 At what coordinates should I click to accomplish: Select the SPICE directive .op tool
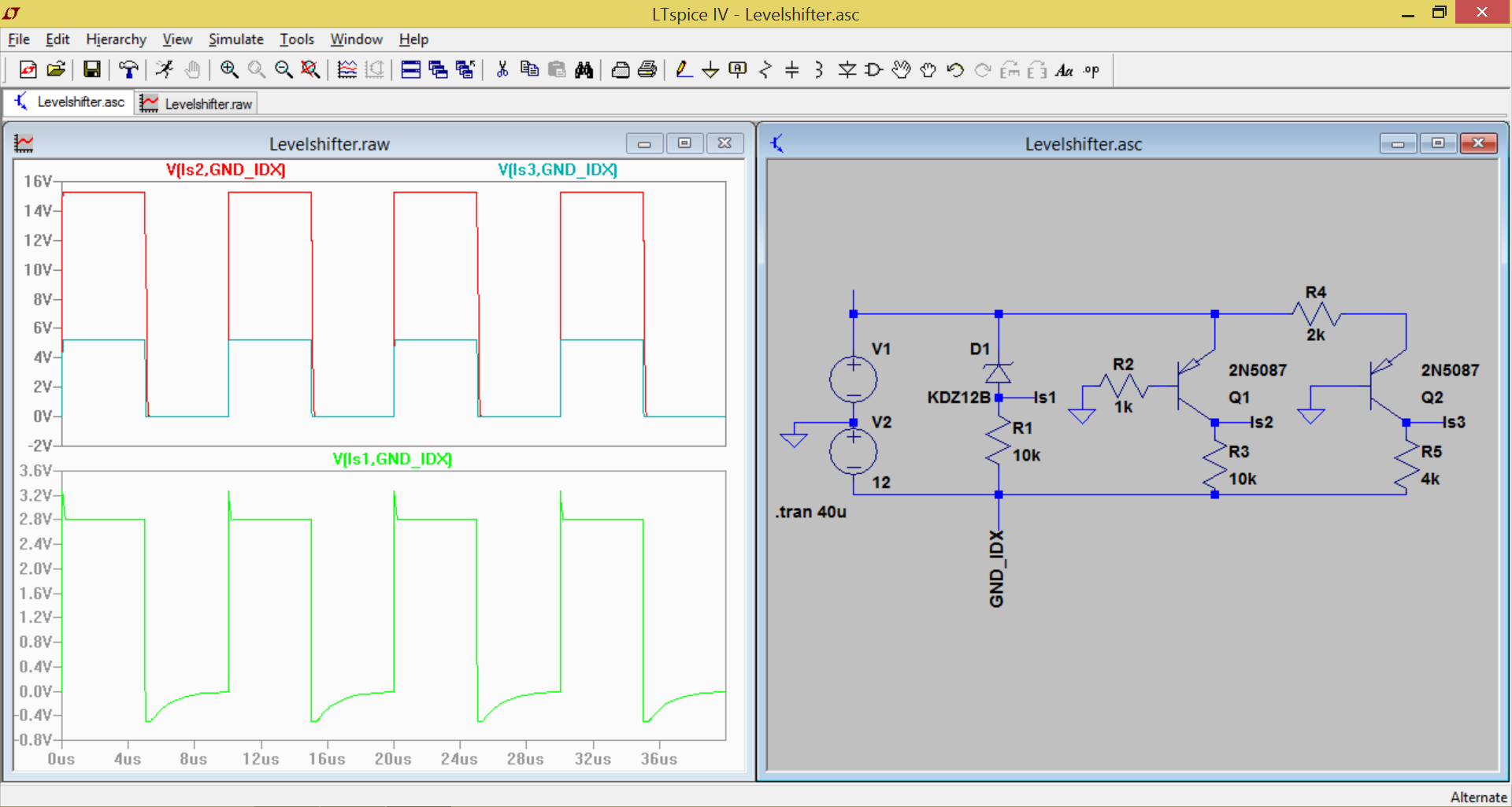pos(1091,70)
